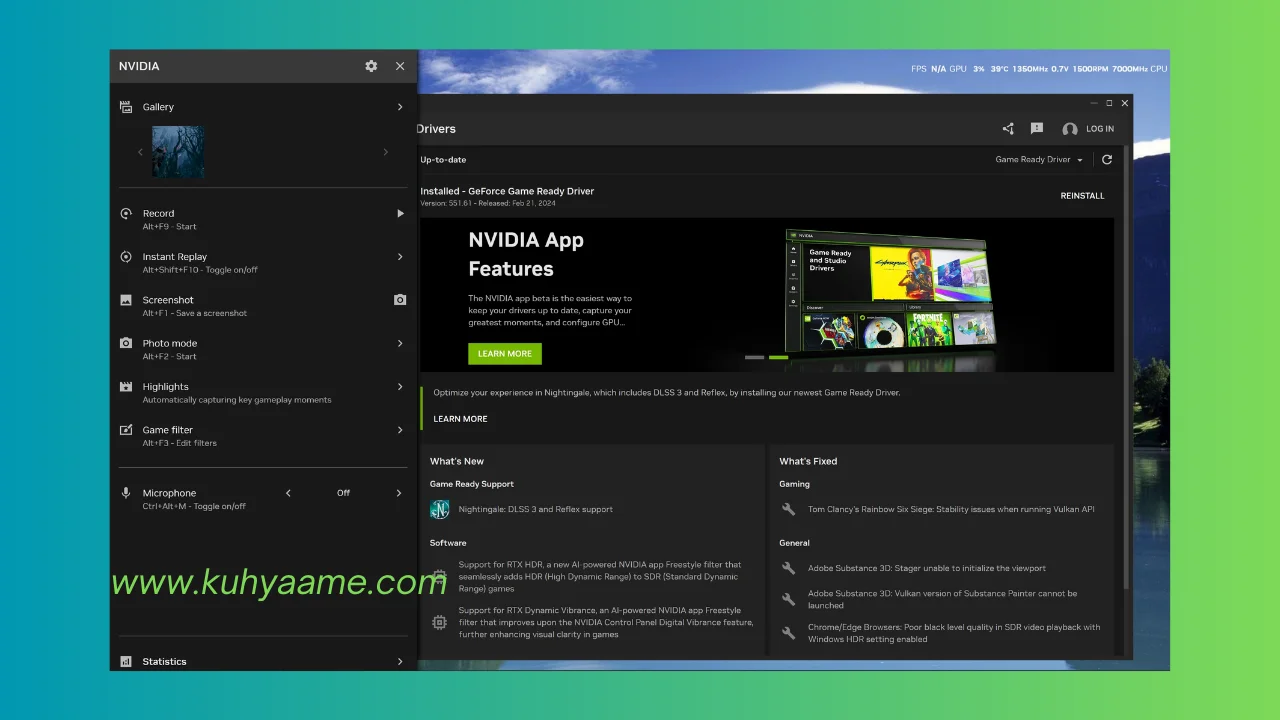This screenshot has width=1280, height=720.
Task: Open the Record menu item
Action: [x=264, y=219]
